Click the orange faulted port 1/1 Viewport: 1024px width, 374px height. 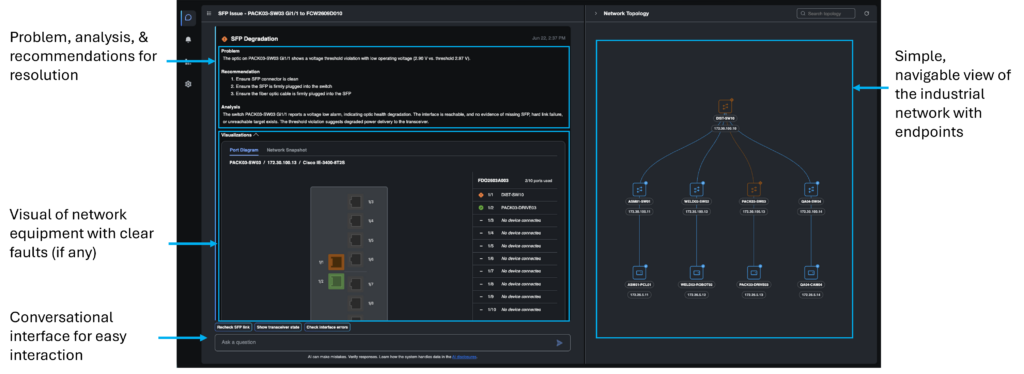336,262
